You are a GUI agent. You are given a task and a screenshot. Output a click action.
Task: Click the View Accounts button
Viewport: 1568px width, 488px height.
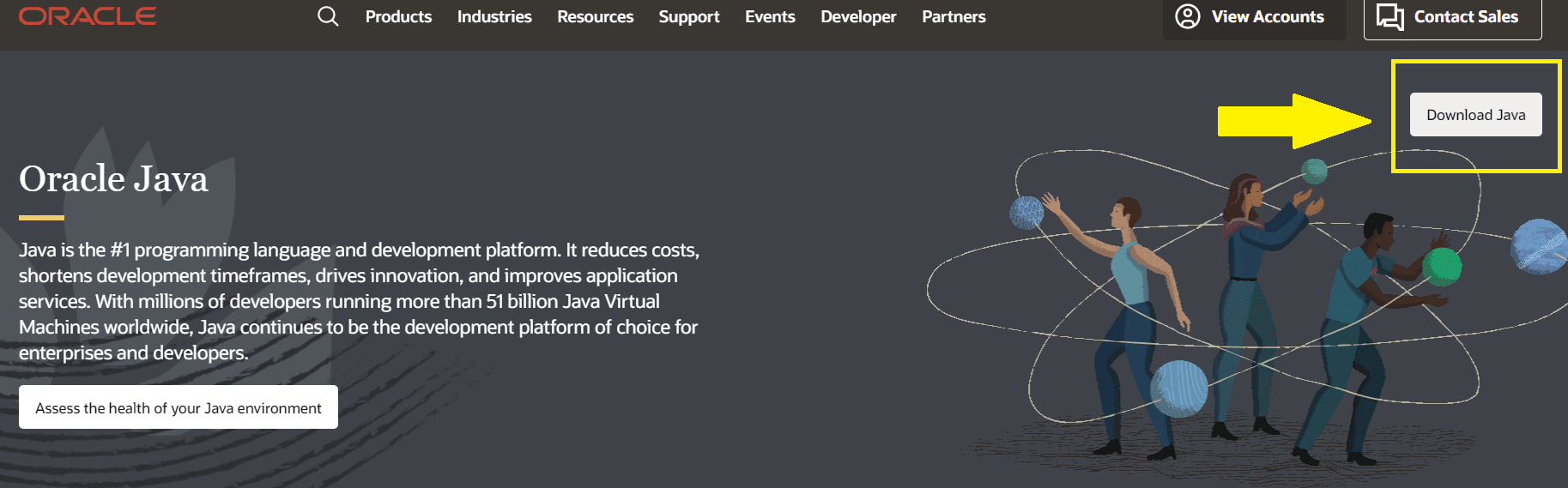(x=1254, y=17)
